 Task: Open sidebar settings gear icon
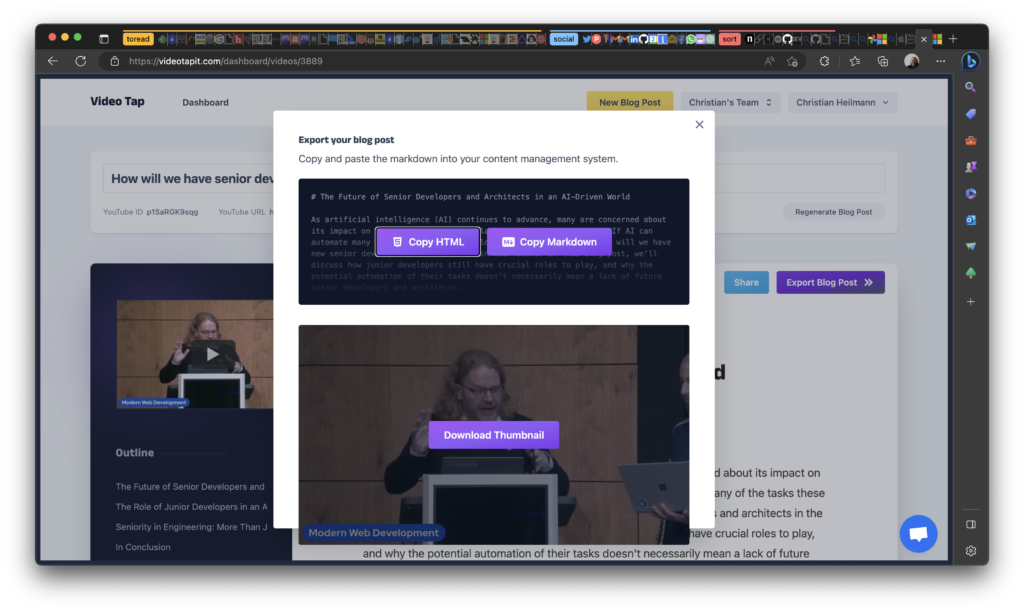click(970, 551)
